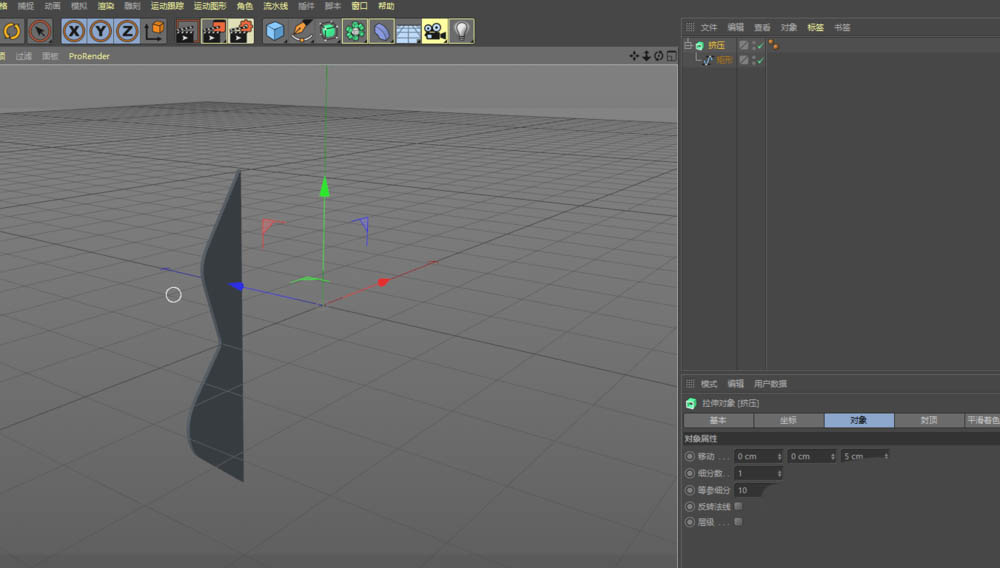Switch to the 封顶 tab

coord(928,420)
